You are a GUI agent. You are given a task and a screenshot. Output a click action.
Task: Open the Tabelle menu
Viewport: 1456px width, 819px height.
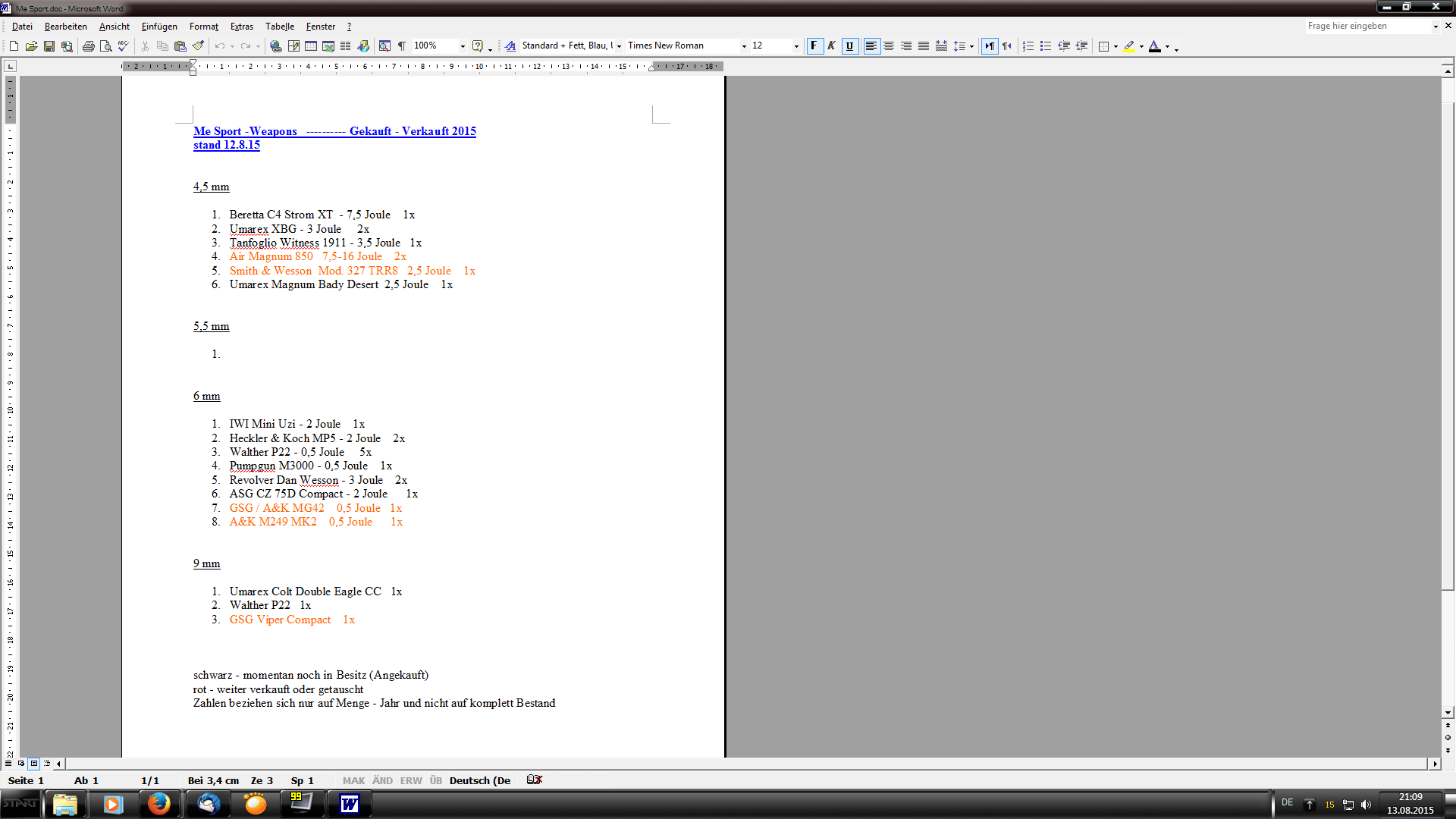(x=280, y=27)
